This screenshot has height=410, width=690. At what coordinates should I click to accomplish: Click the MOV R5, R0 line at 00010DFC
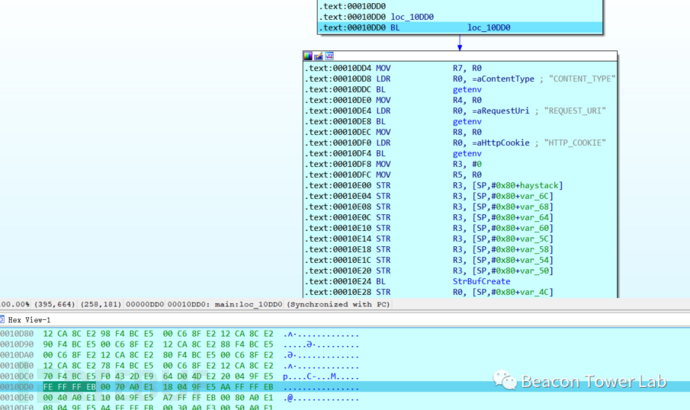click(460, 175)
